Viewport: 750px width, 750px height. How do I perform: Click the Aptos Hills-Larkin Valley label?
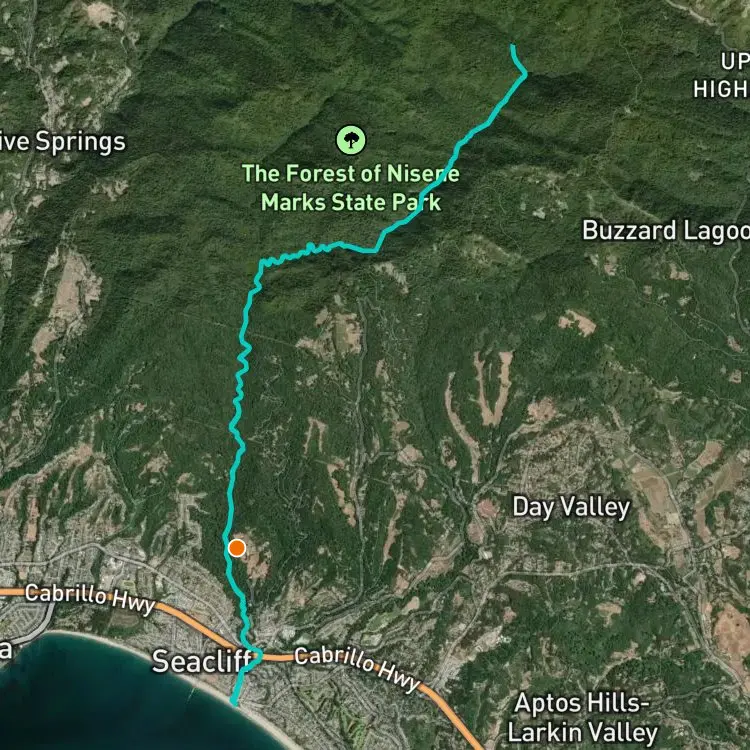[582, 718]
